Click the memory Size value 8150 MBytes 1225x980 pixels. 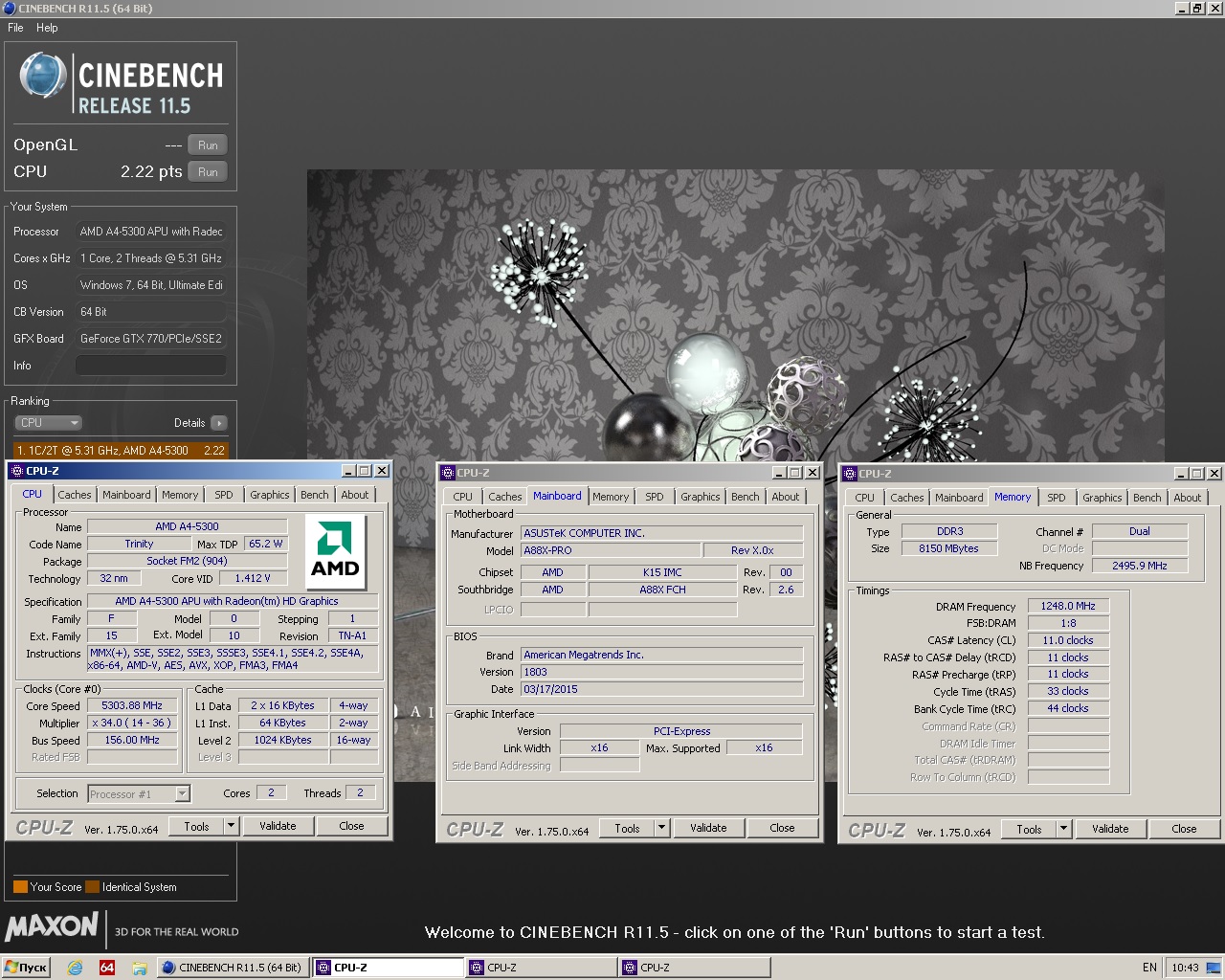coord(948,548)
